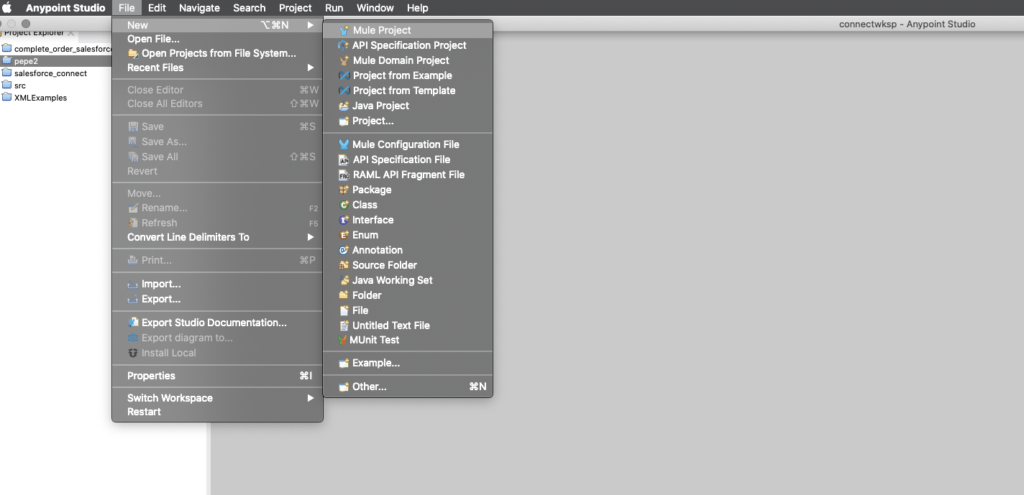Open the Edit menu
This screenshot has width=1024, height=495.
[x=157, y=8]
